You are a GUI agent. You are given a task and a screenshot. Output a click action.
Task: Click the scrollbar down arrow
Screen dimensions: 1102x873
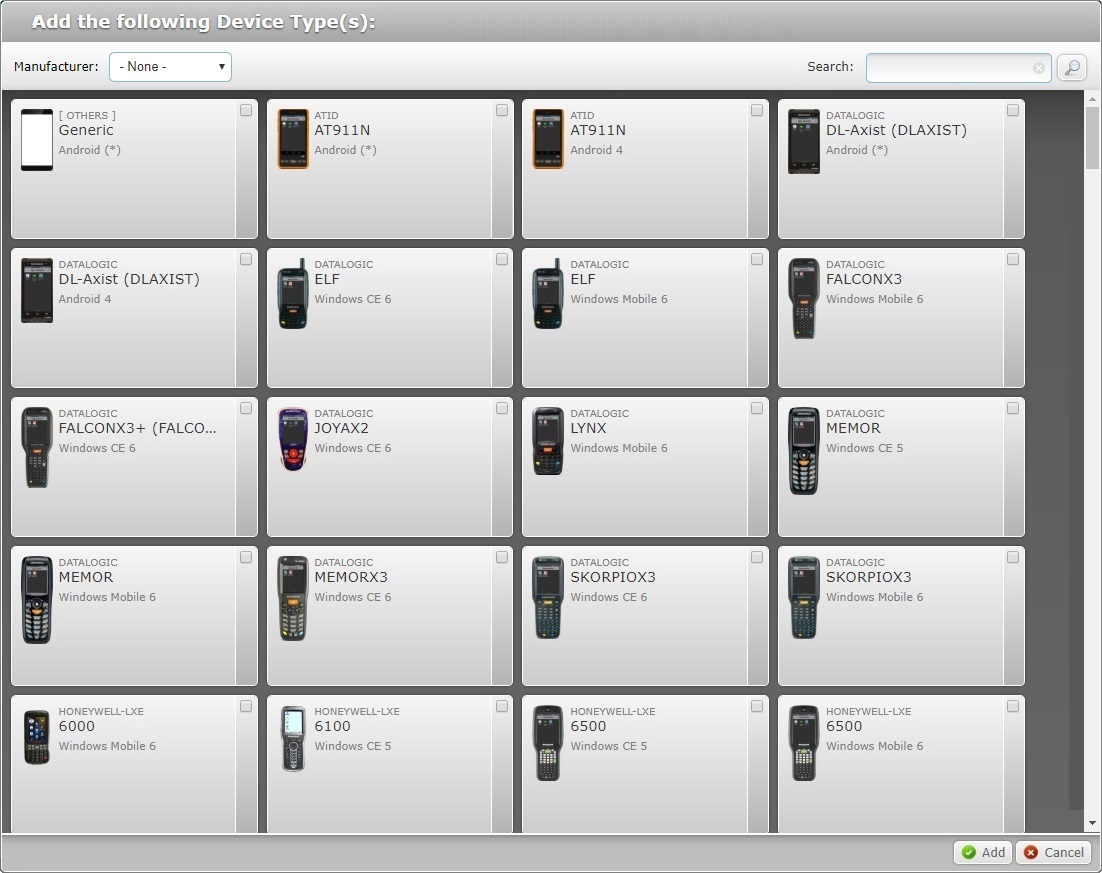coord(1092,824)
